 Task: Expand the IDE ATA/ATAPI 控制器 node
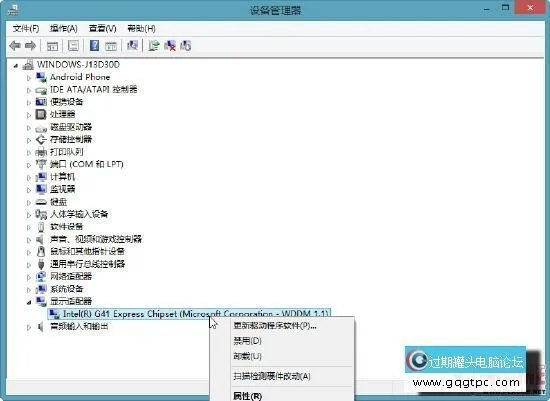(29, 90)
